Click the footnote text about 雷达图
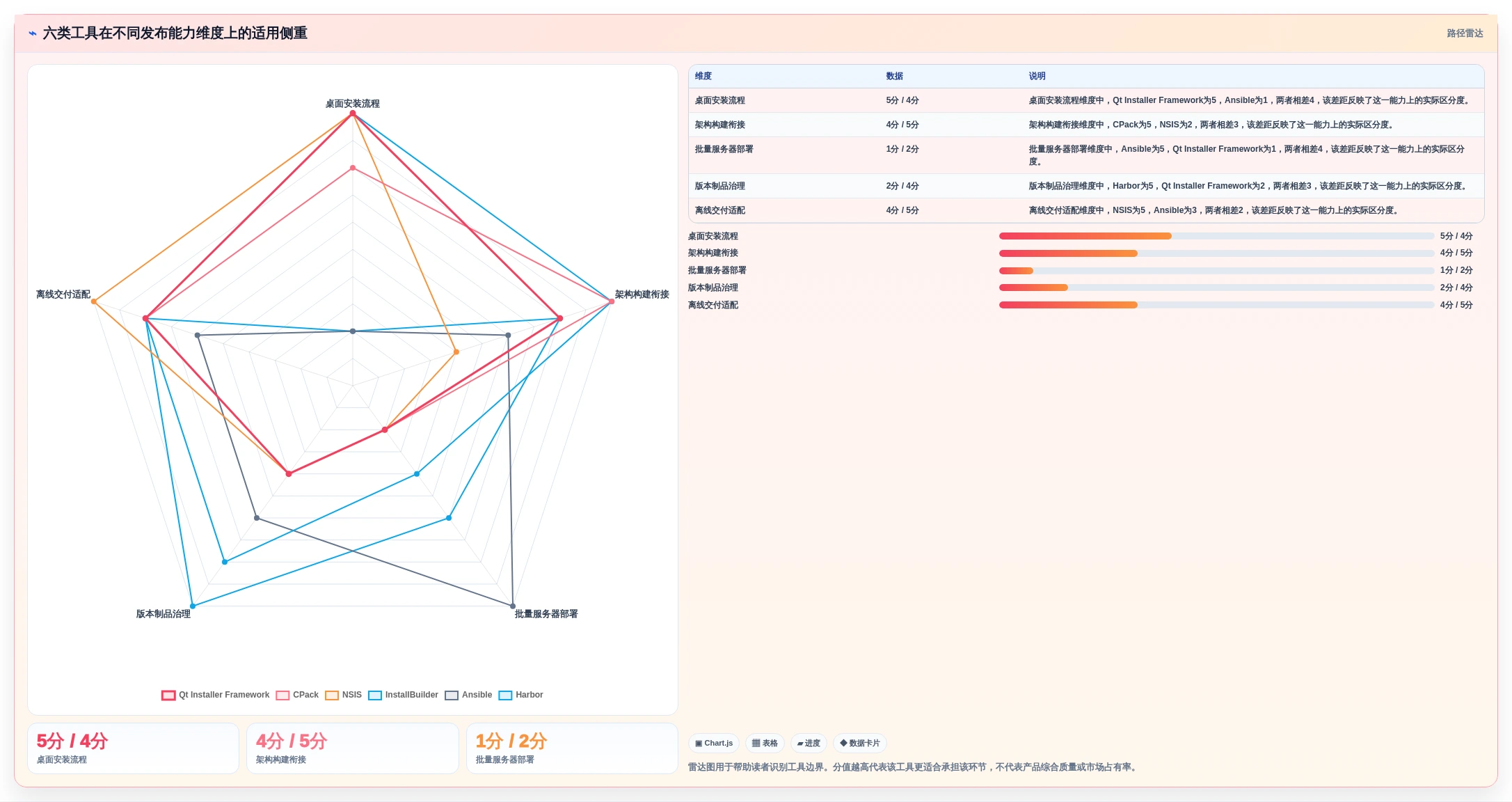The height and width of the screenshot is (802, 1512). coord(914,767)
